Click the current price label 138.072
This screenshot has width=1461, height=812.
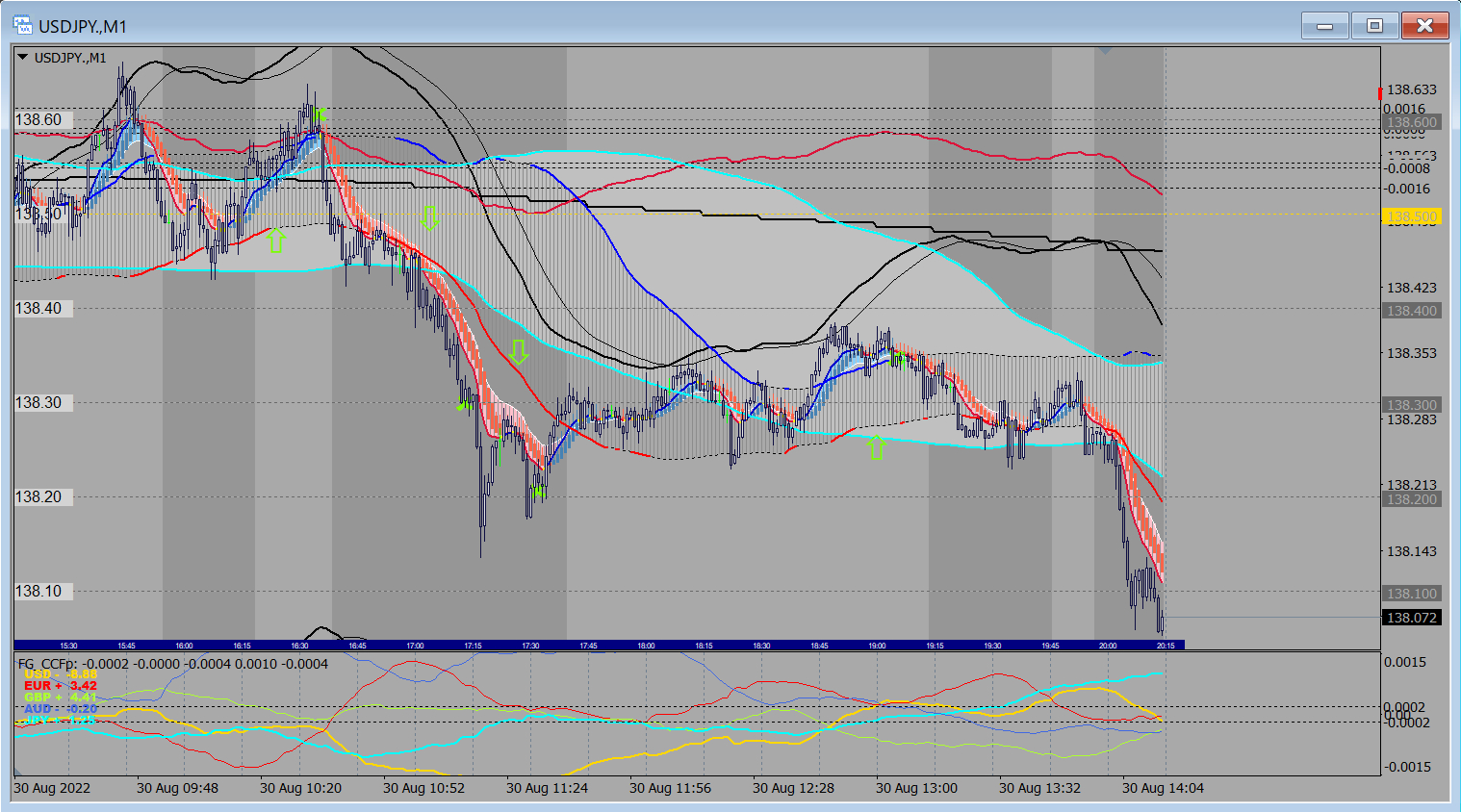point(1411,618)
